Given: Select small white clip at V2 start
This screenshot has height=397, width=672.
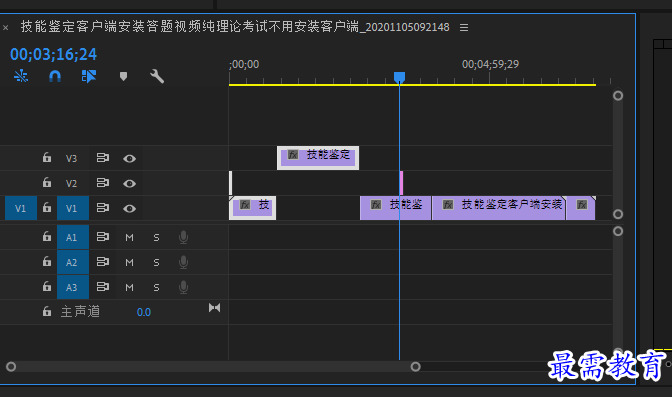Looking at the screenshot, I should (x=231, y=183).
